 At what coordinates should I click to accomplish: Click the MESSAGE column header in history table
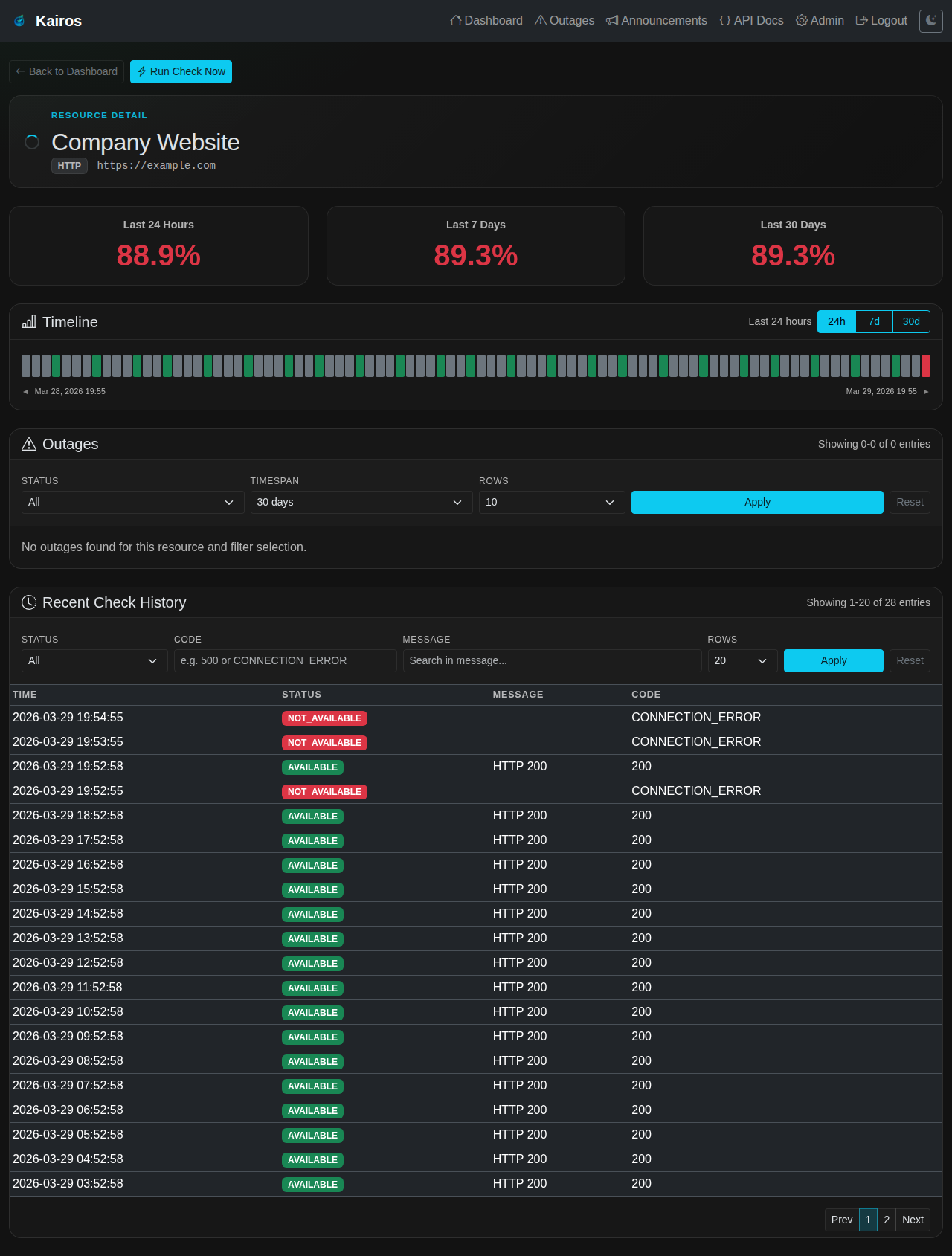coord(518,695)
